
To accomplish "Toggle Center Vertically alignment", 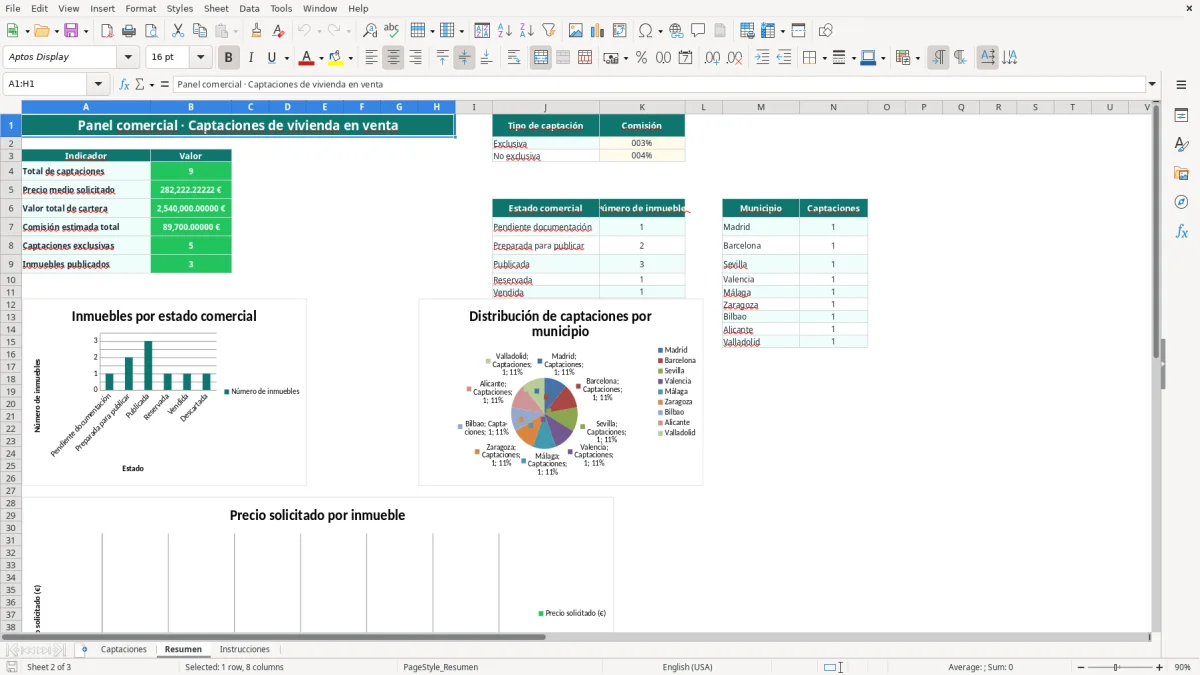I will point(464,58).
